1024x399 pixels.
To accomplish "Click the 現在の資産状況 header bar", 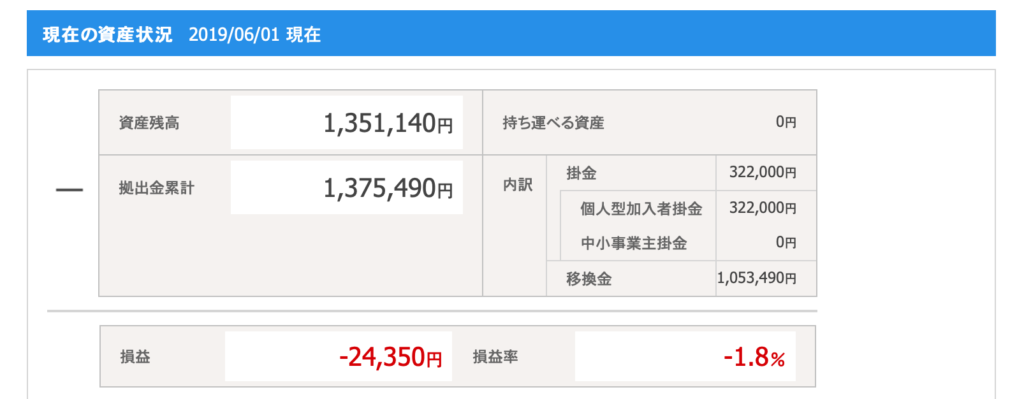I will point(511,33).
